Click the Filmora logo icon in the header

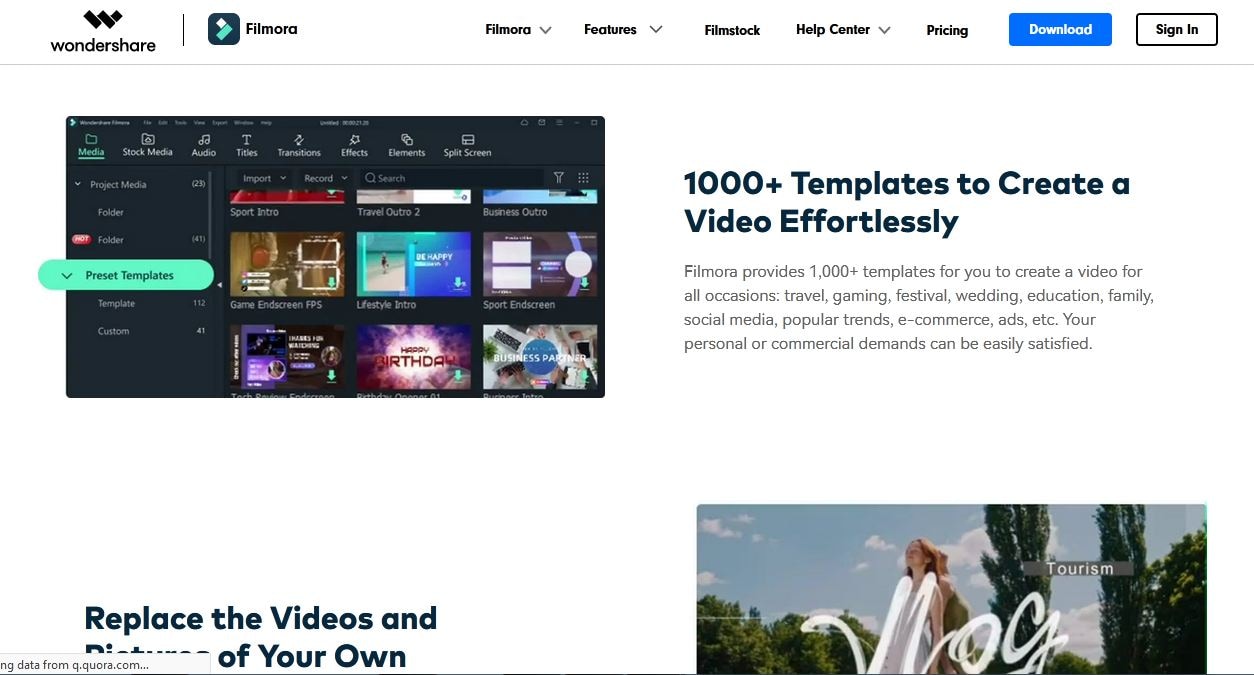(x=223, y=29)
